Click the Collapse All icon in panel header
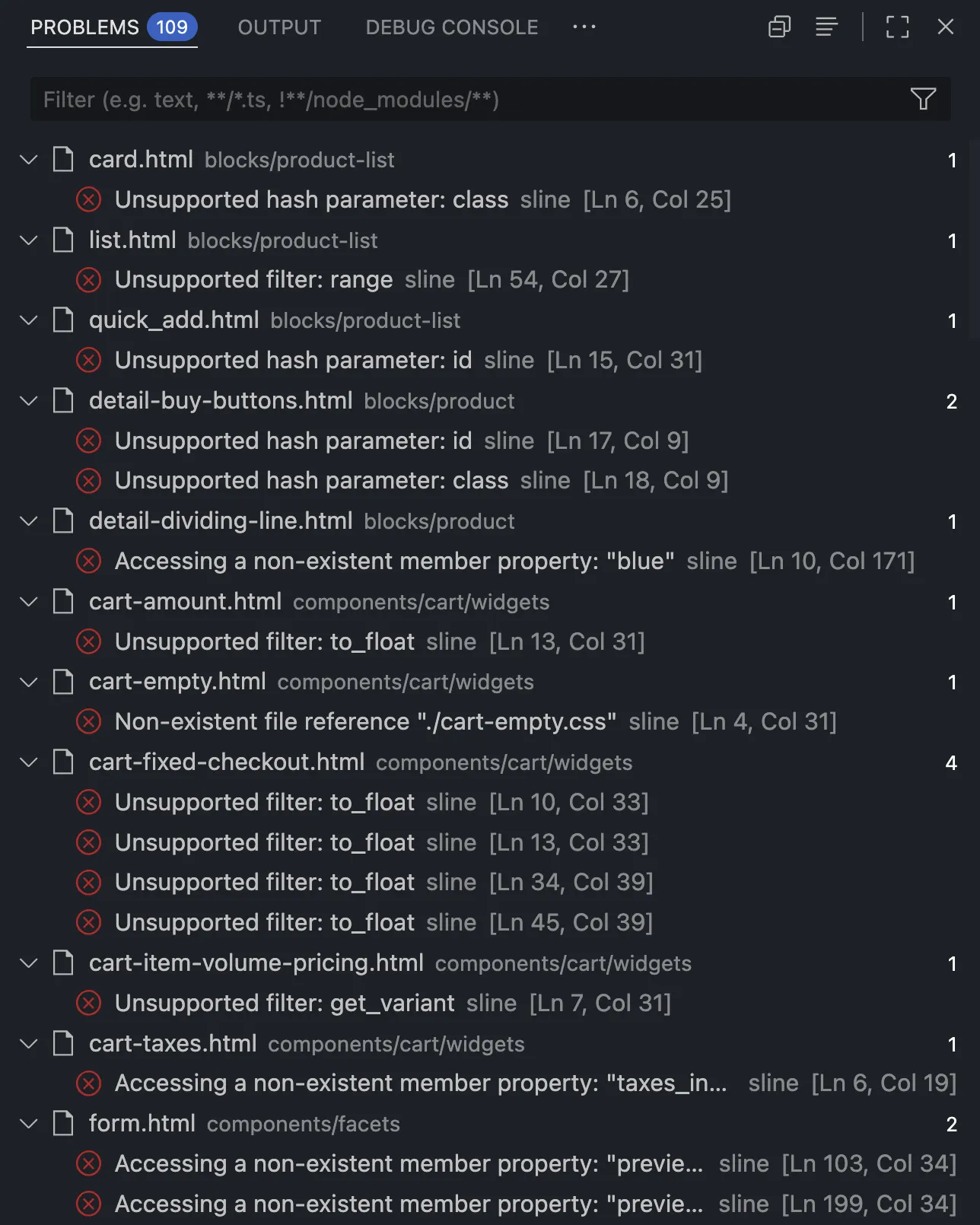The image size is (980, 1225). [779, 27]
